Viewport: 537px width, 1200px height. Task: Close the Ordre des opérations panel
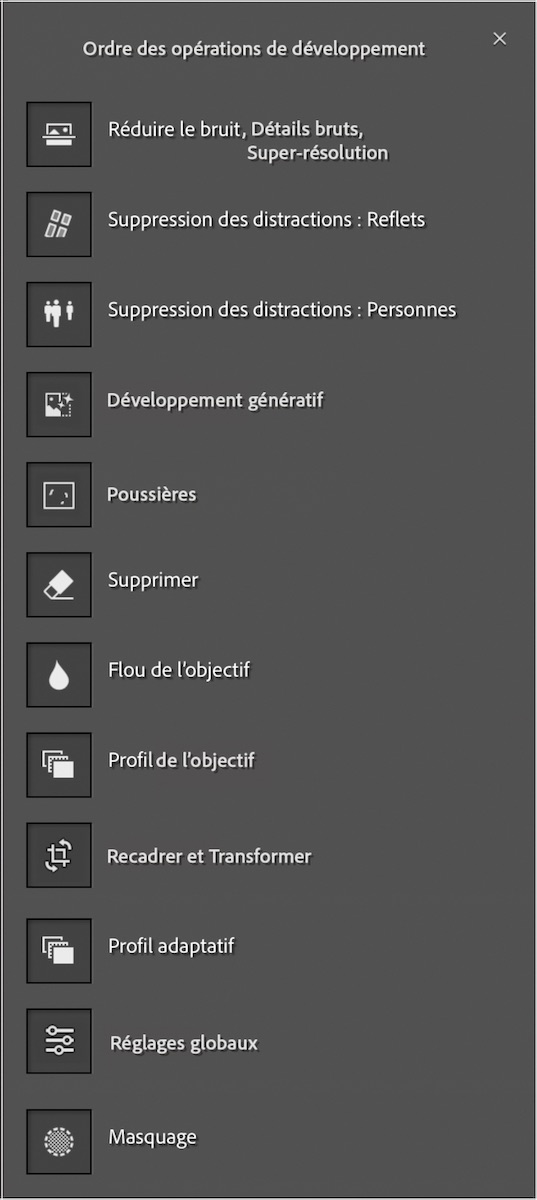pyautogui.click(x=500, y=39)
